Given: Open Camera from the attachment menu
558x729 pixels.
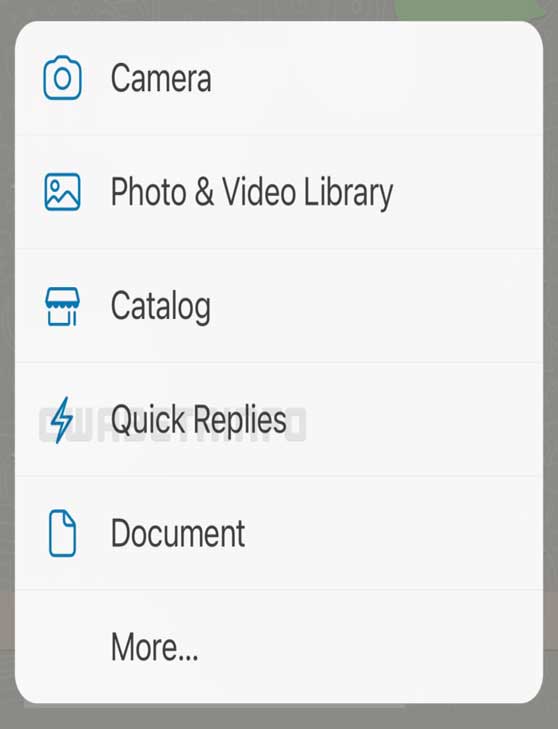Looking at the screenshot, I should [x=161, y=78].
